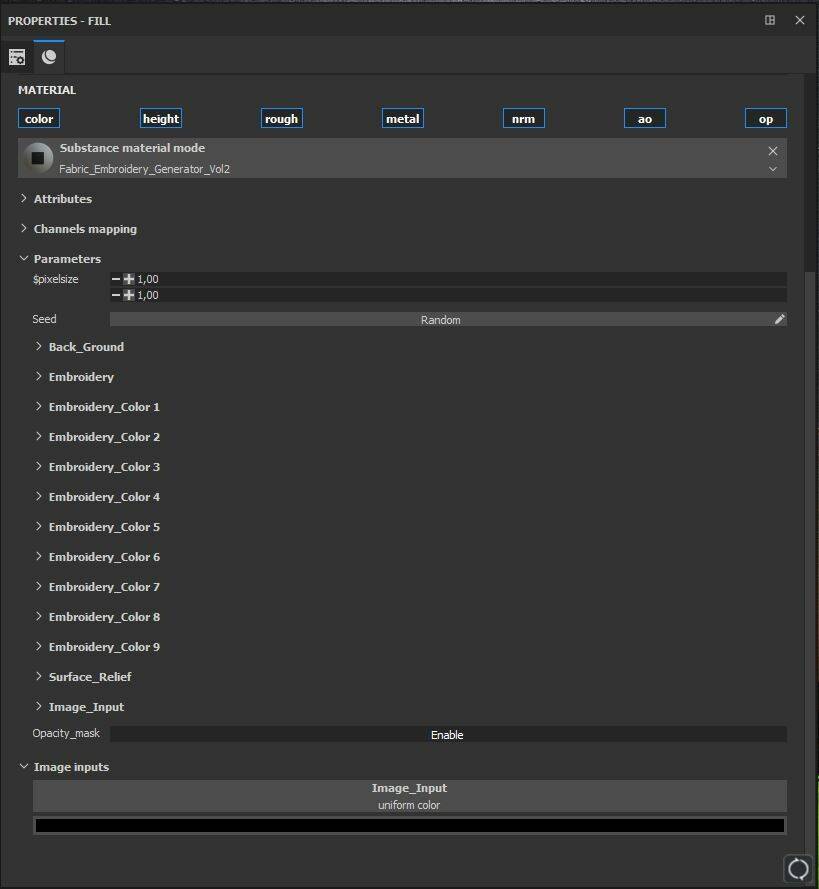The height and width of the screenshot is (889, 819).
Task: Expand the Embroidery group
Action: 39,376
